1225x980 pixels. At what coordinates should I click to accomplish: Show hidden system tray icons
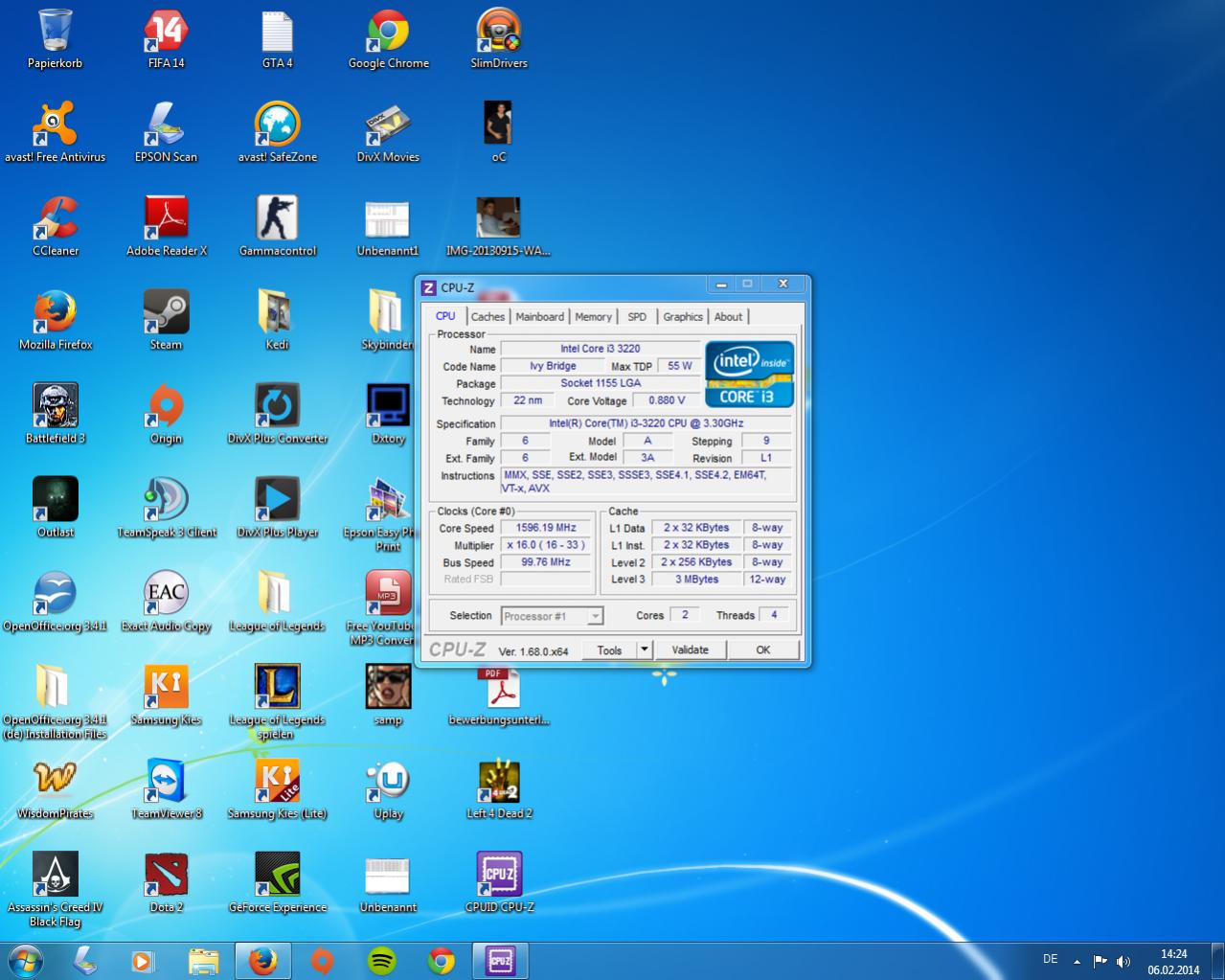pyautogui.click(x=1077, y=961)
